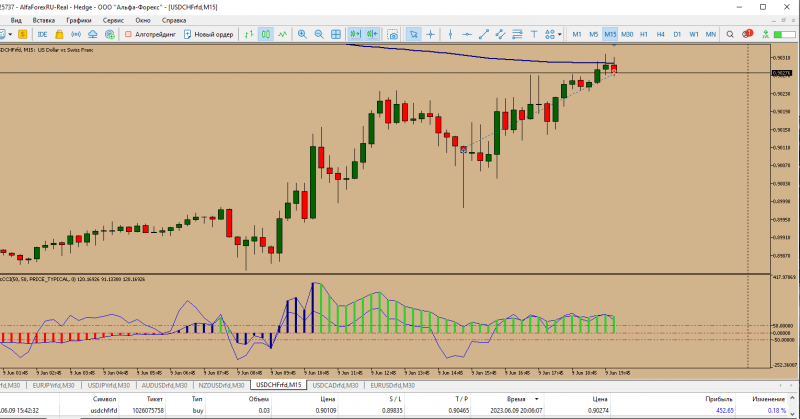Open the search magnifier icon
This screenshot has width=800, height=419.
coord(730,34)
